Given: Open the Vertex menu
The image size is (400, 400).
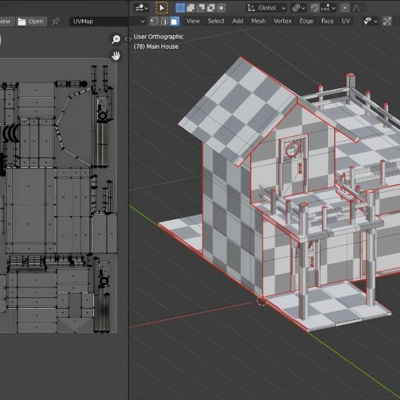Looking at the screenshot, I should [x=282, y=21].
